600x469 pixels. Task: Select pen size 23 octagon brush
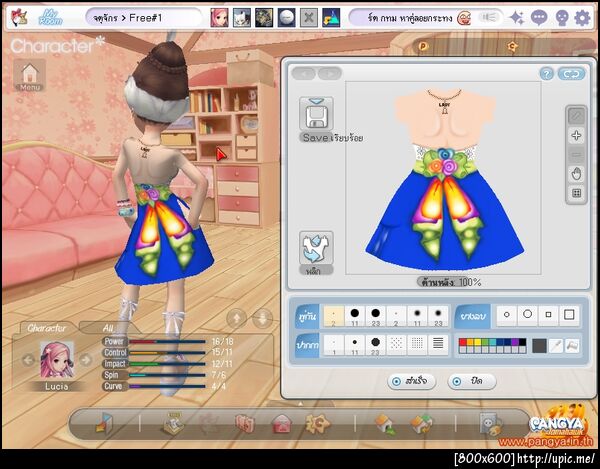(375, 345)
